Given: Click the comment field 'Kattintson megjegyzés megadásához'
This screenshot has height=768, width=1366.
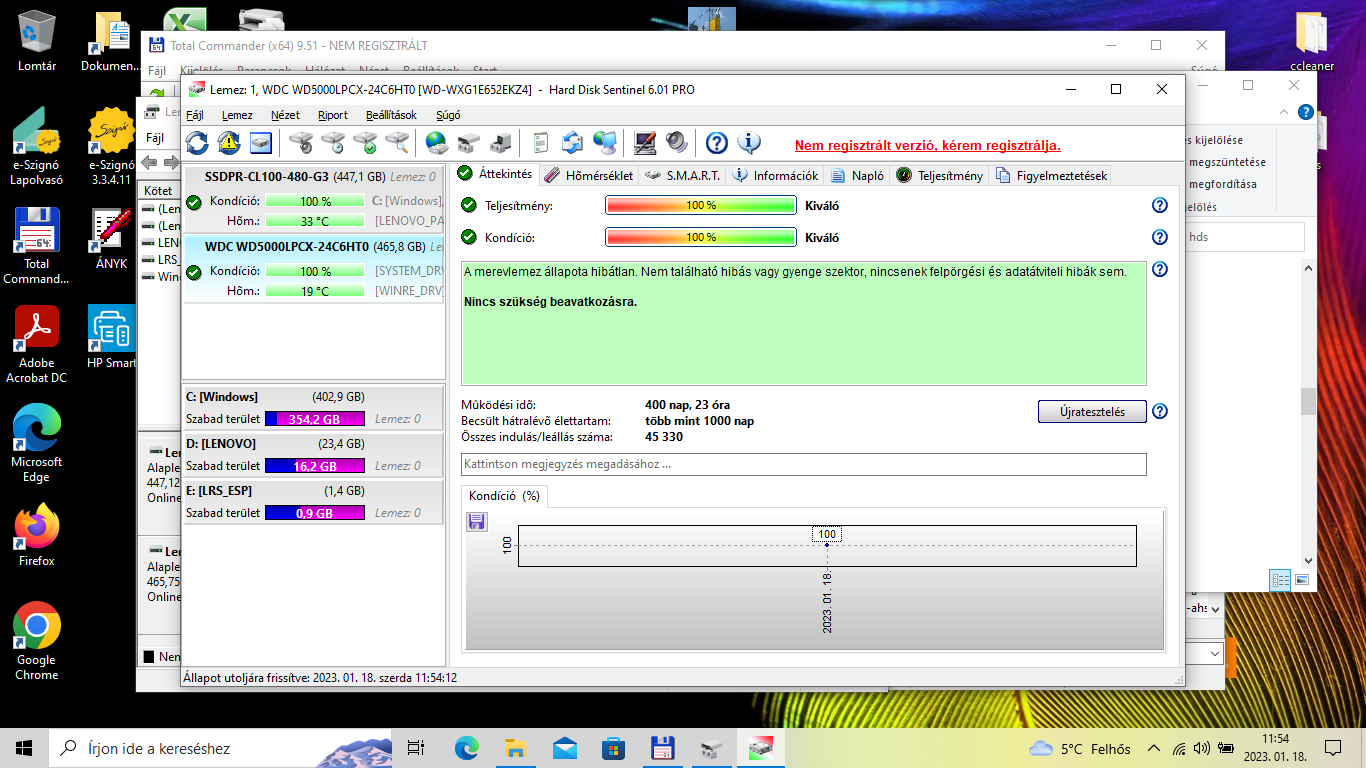Looking at the screenshot, I should coord(804,464).
